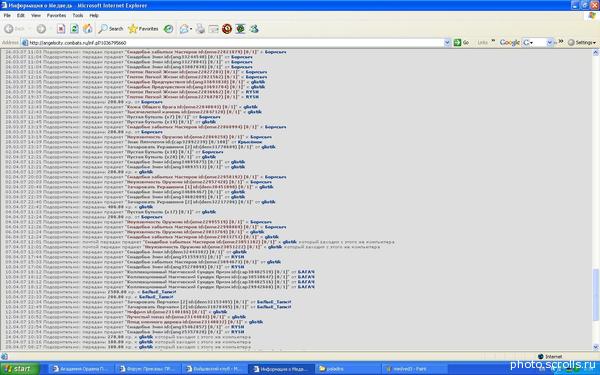This screenshot has height=375, width=600.
Task: Open the File menu
Action: (7, 15)
